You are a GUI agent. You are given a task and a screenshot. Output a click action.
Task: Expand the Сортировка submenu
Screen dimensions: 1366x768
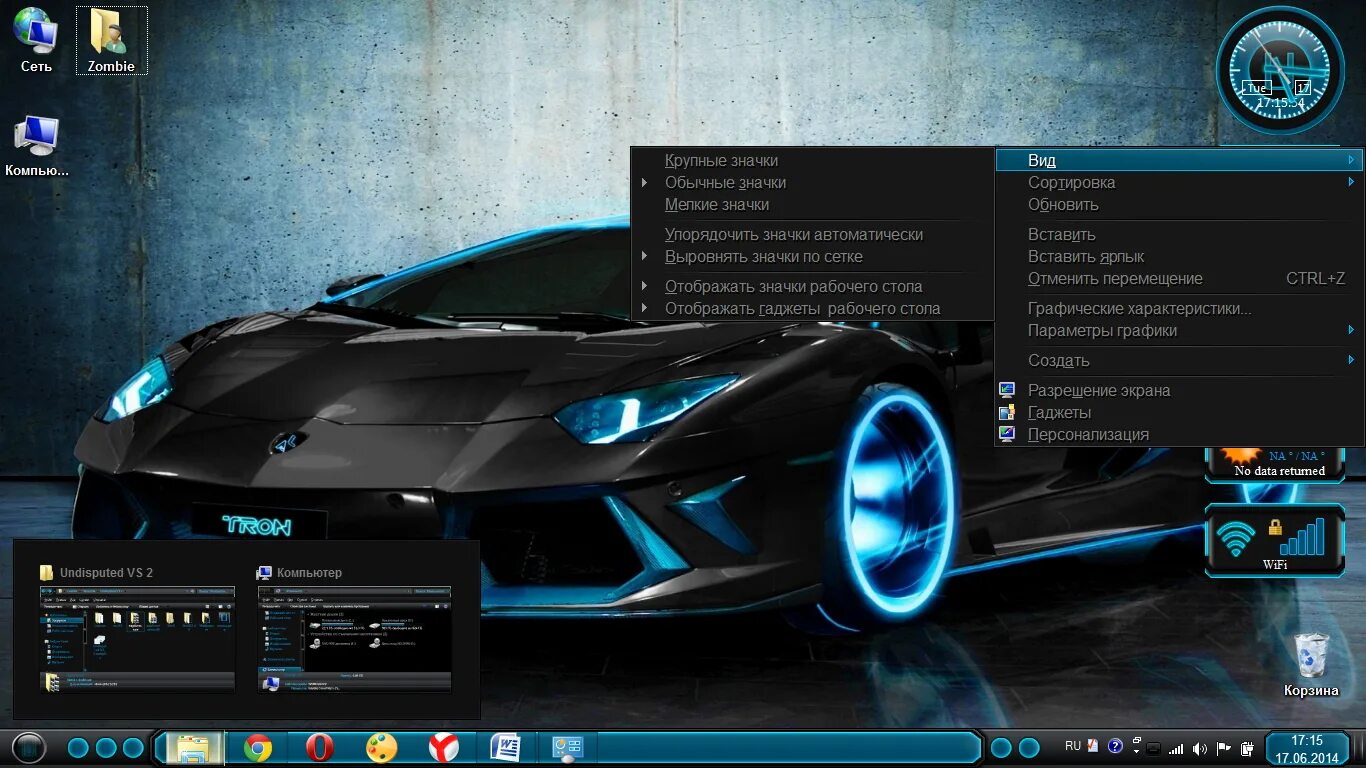1180,182
